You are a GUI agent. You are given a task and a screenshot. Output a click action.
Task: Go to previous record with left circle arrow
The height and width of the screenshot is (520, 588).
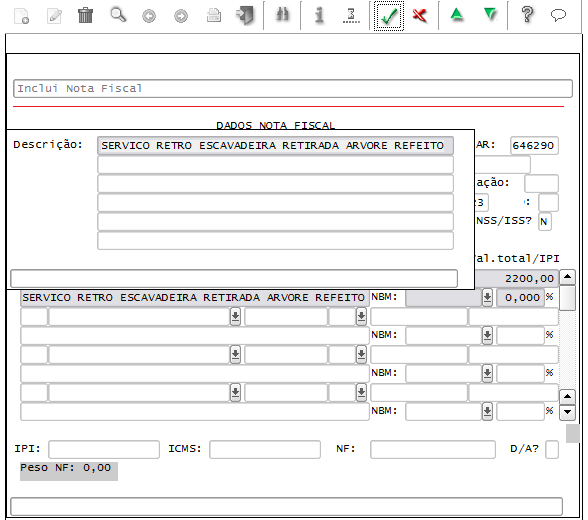[149, 16]
